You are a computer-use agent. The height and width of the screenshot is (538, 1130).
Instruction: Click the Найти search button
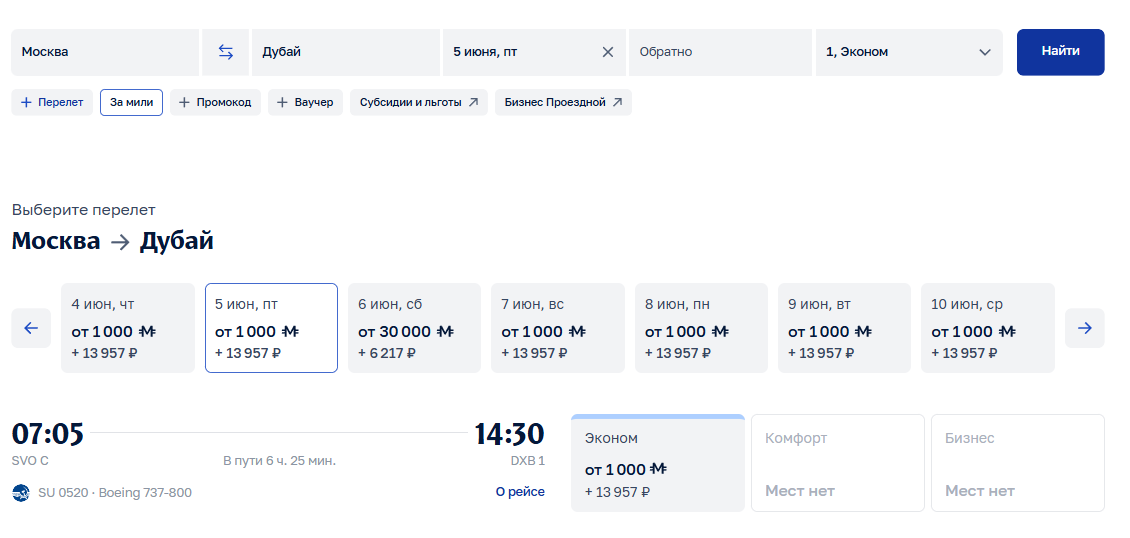point(1060,52)
